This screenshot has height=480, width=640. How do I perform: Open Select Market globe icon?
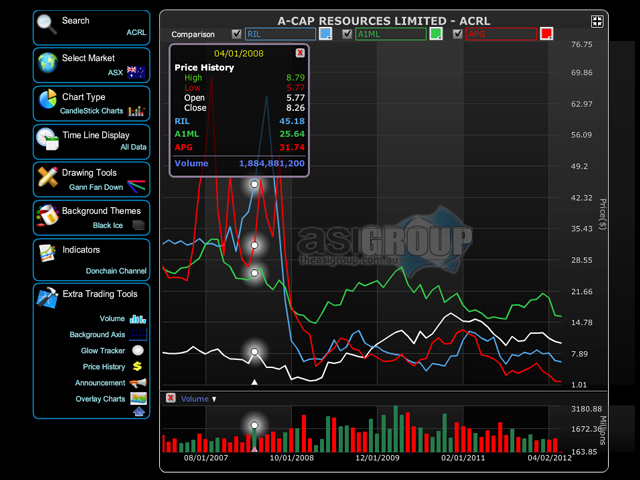click(x=48, y=62)
